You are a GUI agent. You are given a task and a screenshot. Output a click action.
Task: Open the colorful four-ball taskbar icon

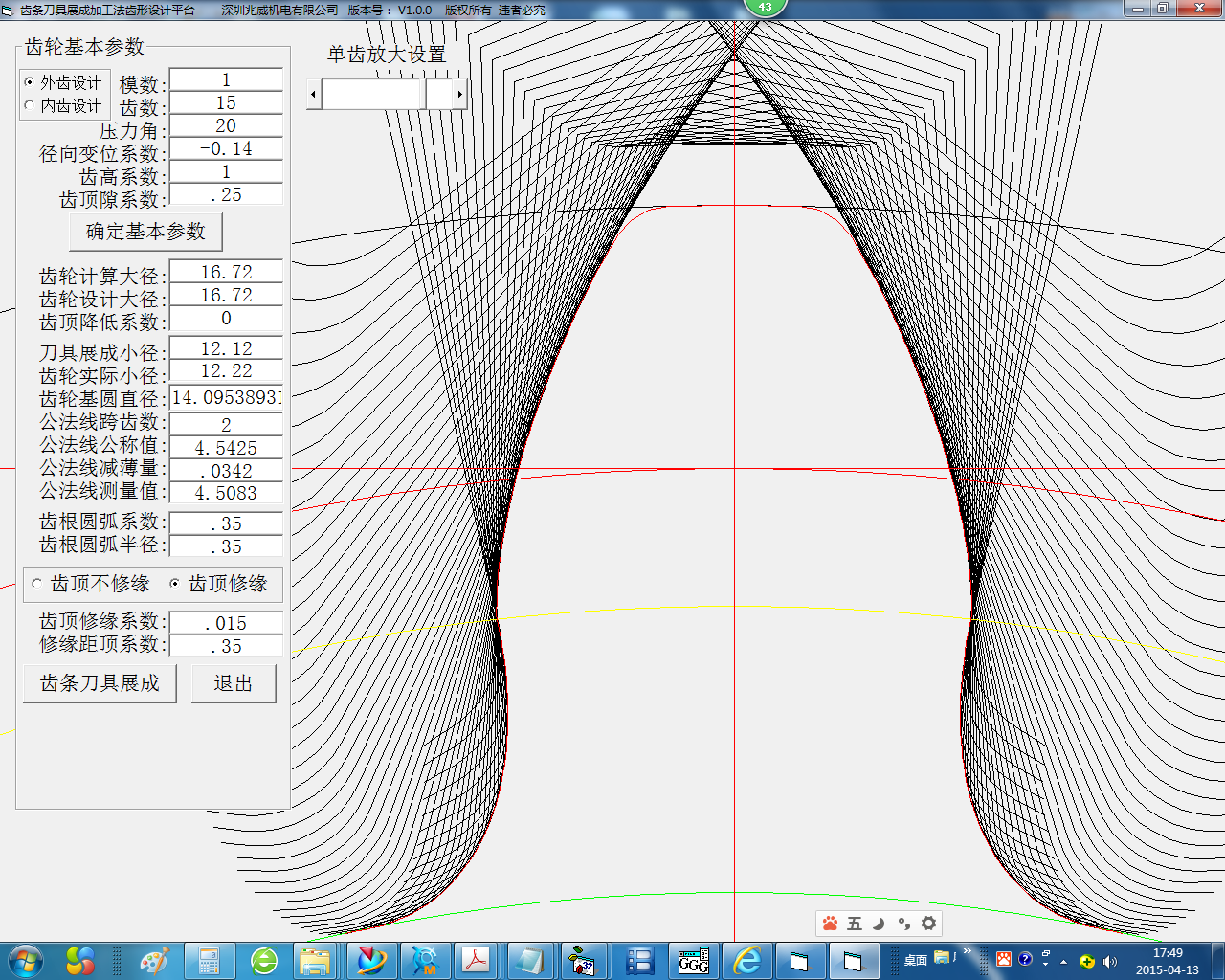pos(80,960)
